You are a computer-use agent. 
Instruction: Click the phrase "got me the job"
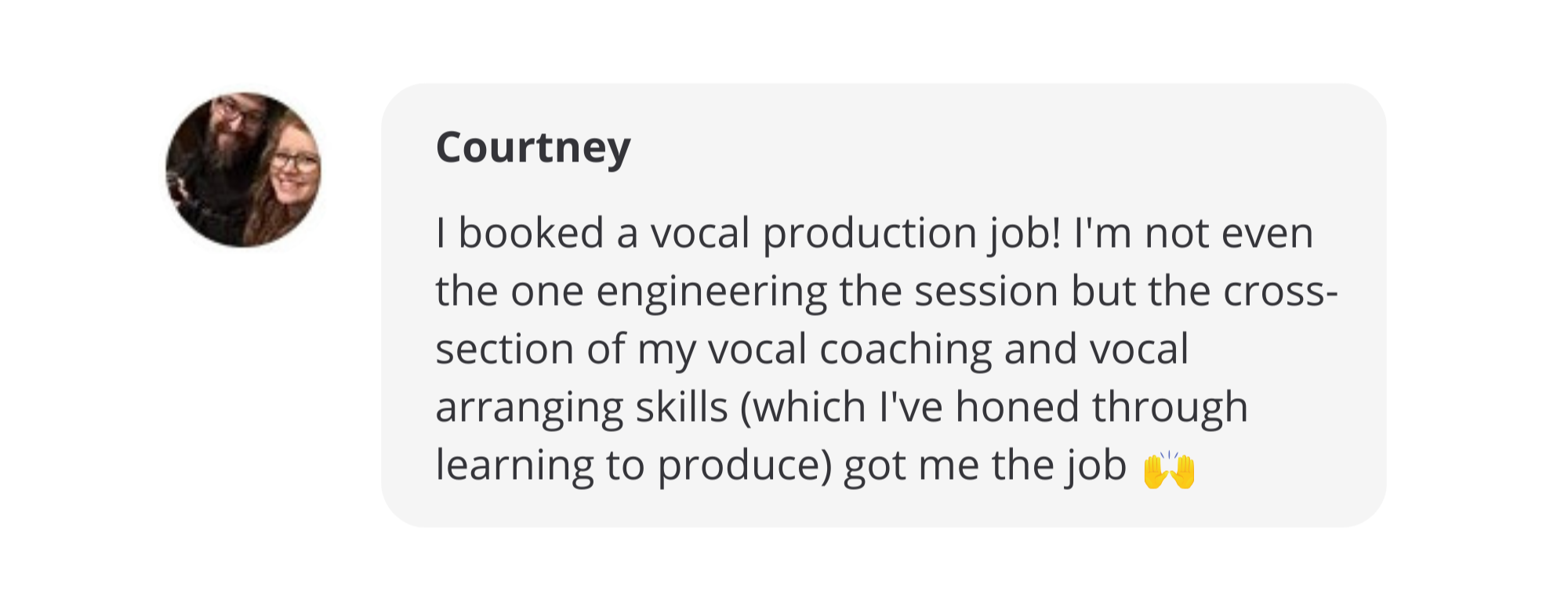coord(985,466)
